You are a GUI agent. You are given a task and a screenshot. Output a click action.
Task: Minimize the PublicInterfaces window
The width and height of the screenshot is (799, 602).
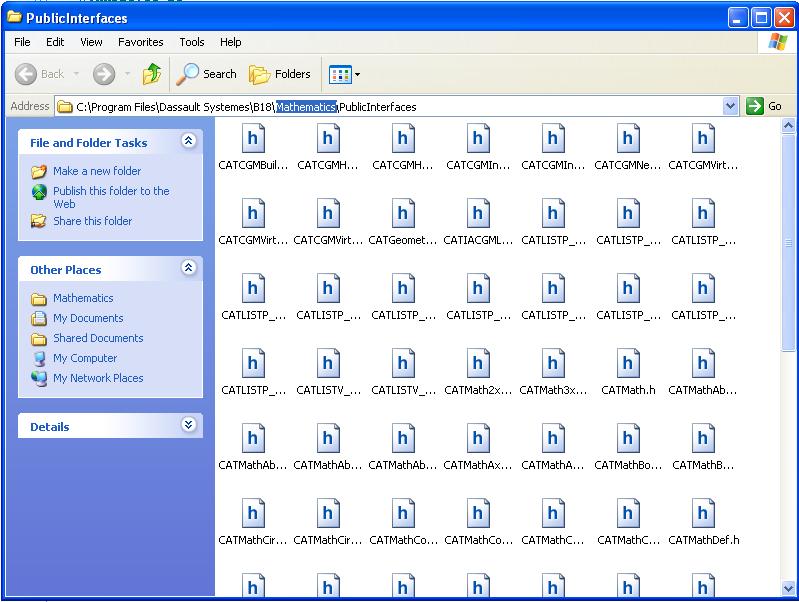[738, 18]
